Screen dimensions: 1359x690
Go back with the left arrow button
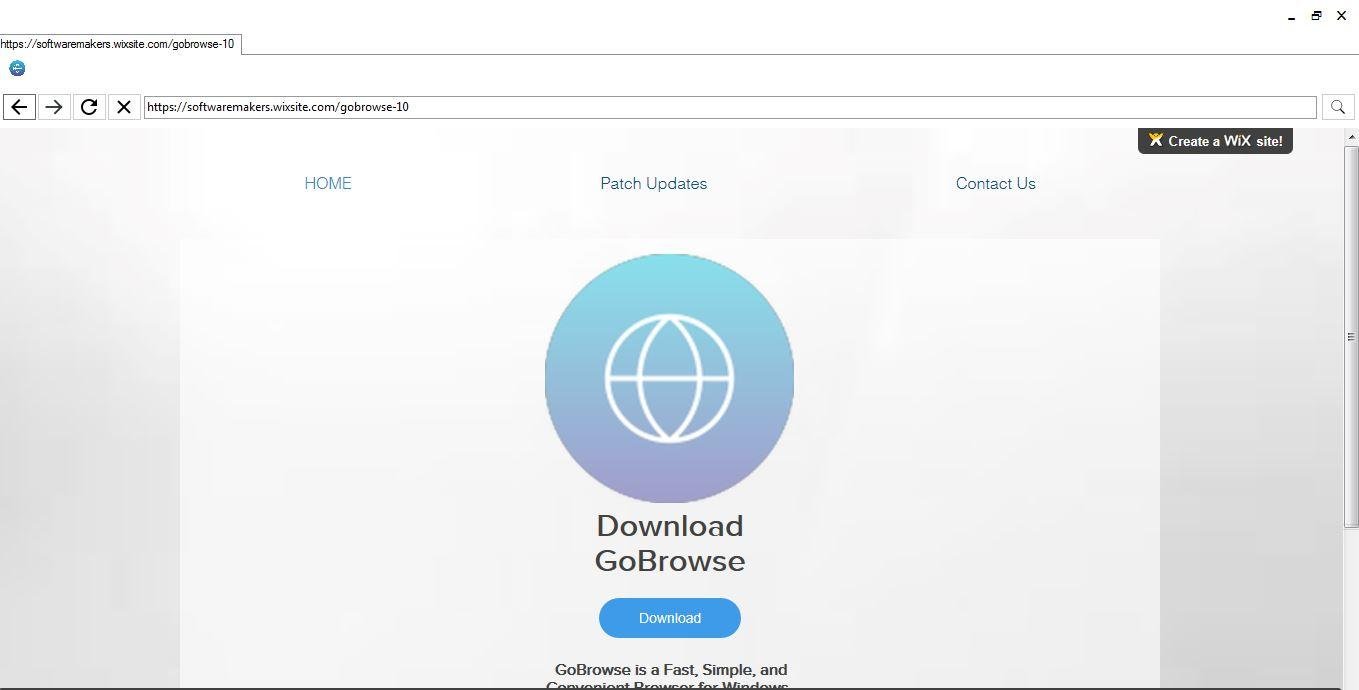[19, 107]
